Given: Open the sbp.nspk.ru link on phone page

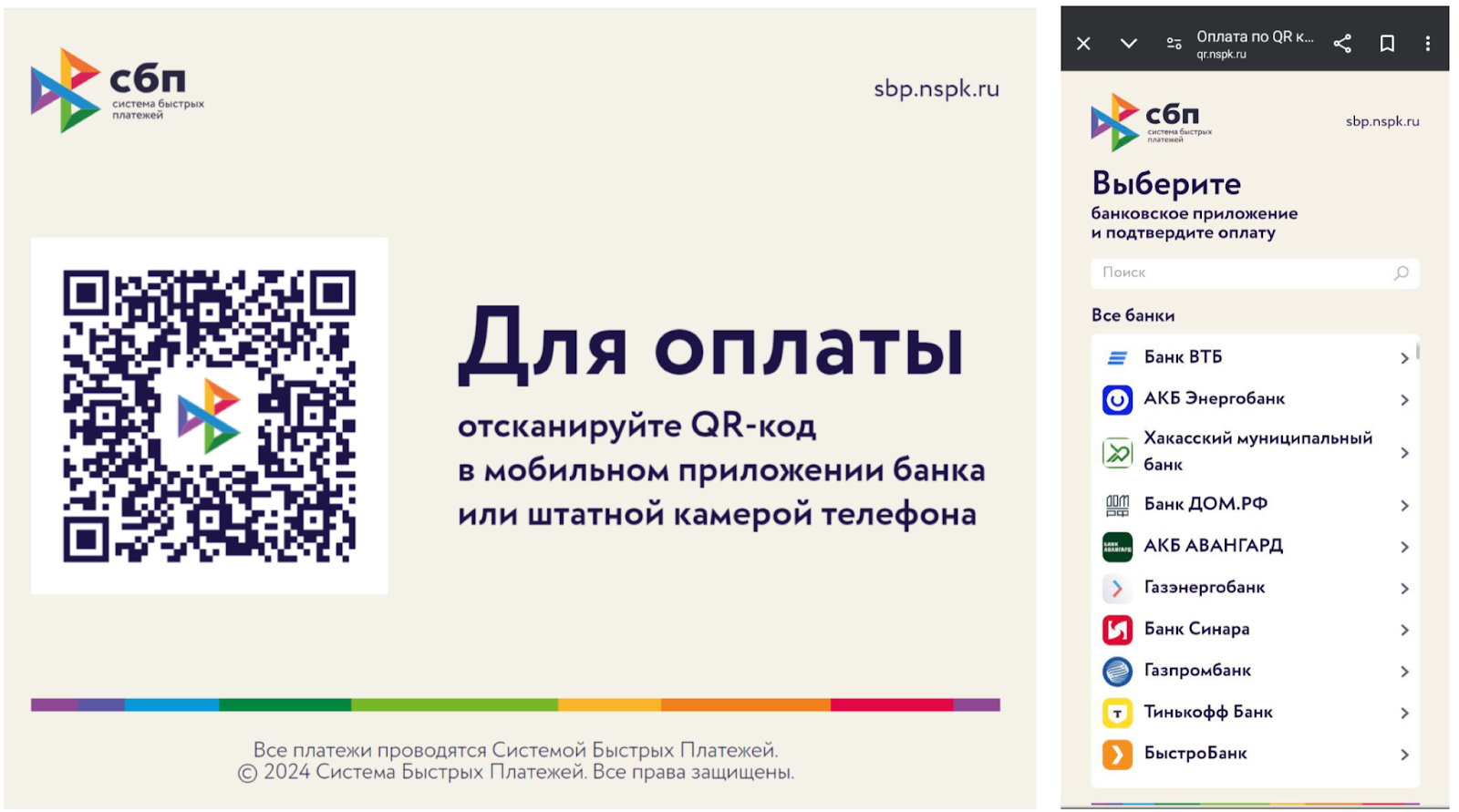Looking at the screenshot, I should [1382, 121].
